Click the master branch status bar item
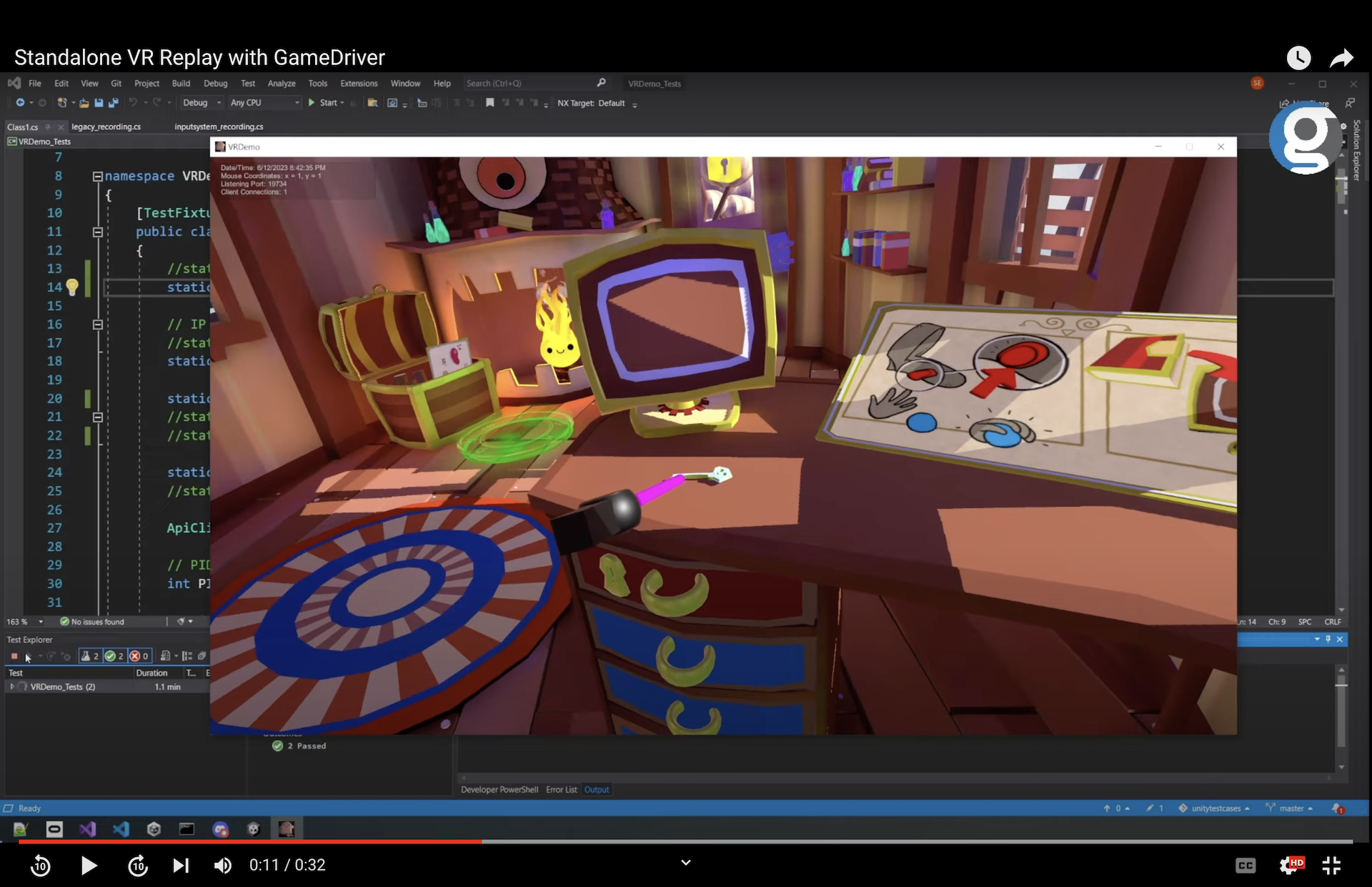The height and width of the screenshot is (887, 1372). tap(1290, 808)
